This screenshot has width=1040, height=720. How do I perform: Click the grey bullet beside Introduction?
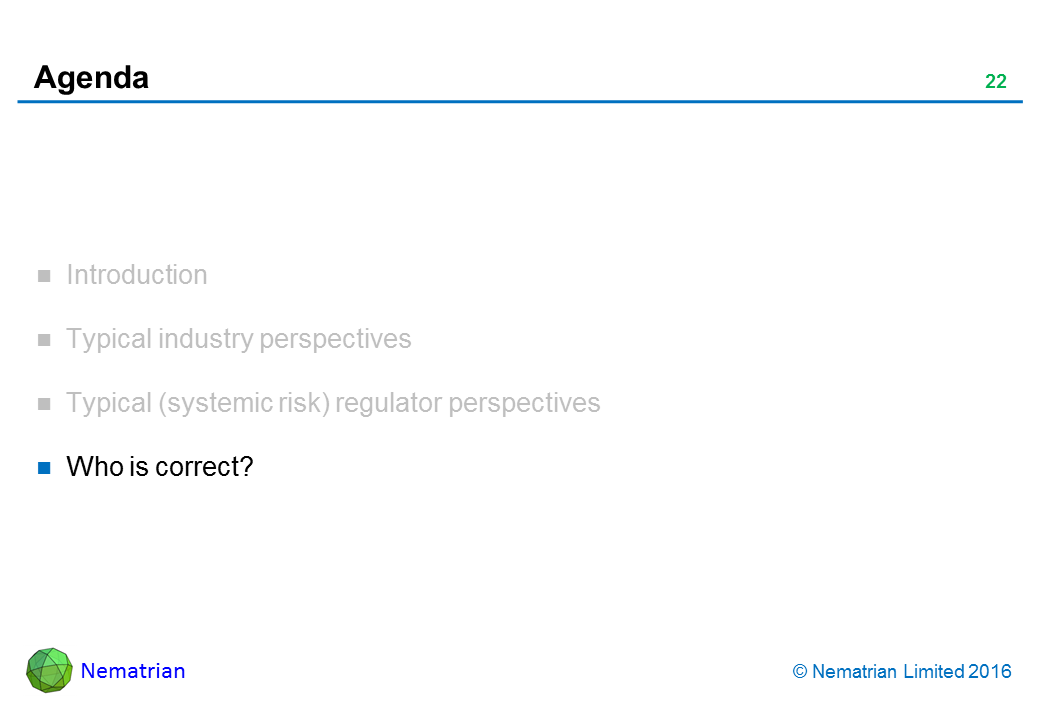point(44,276)
